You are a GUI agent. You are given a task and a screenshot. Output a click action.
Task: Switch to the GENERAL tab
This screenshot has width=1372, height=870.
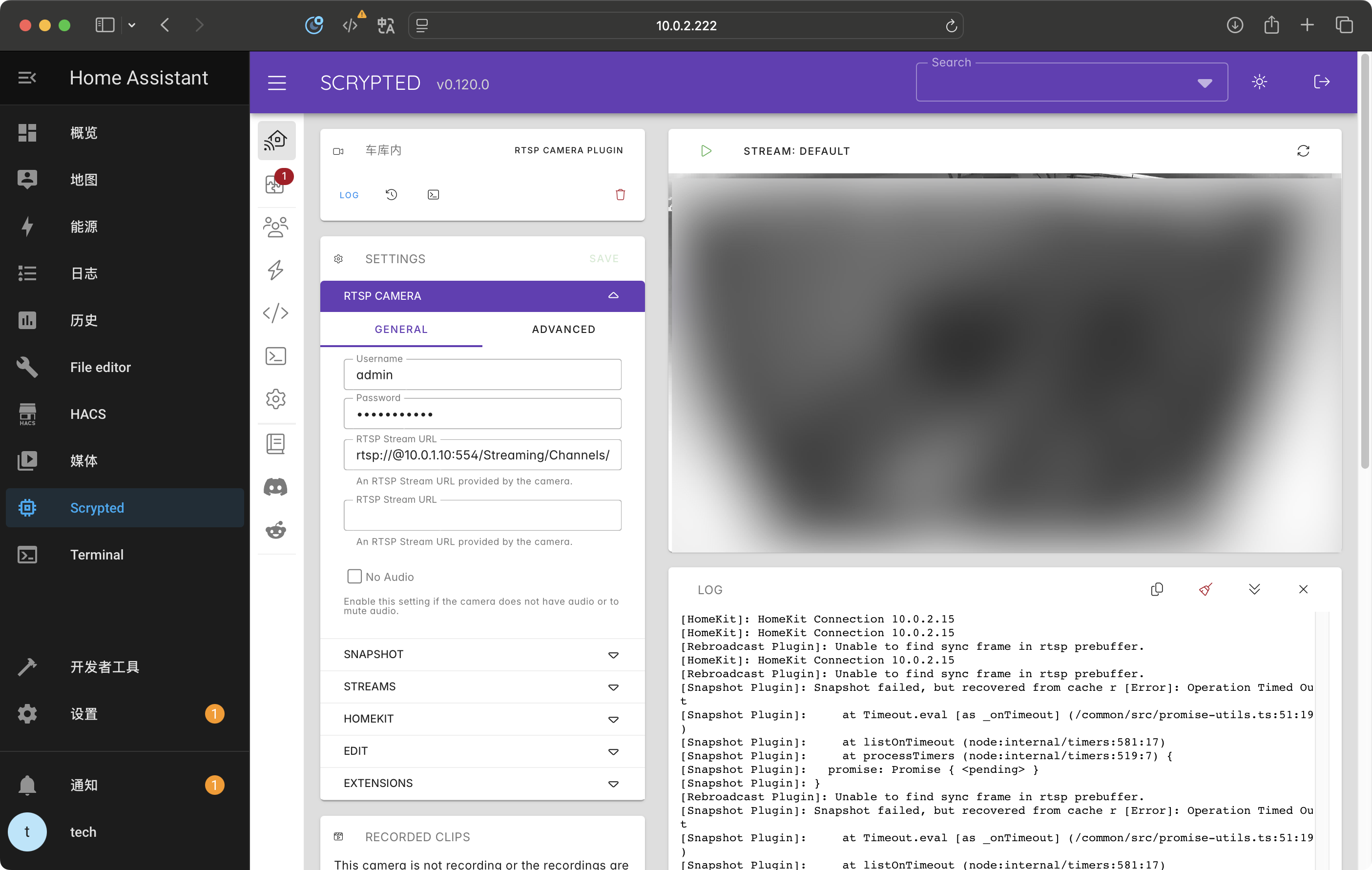(x=401, y=330)
